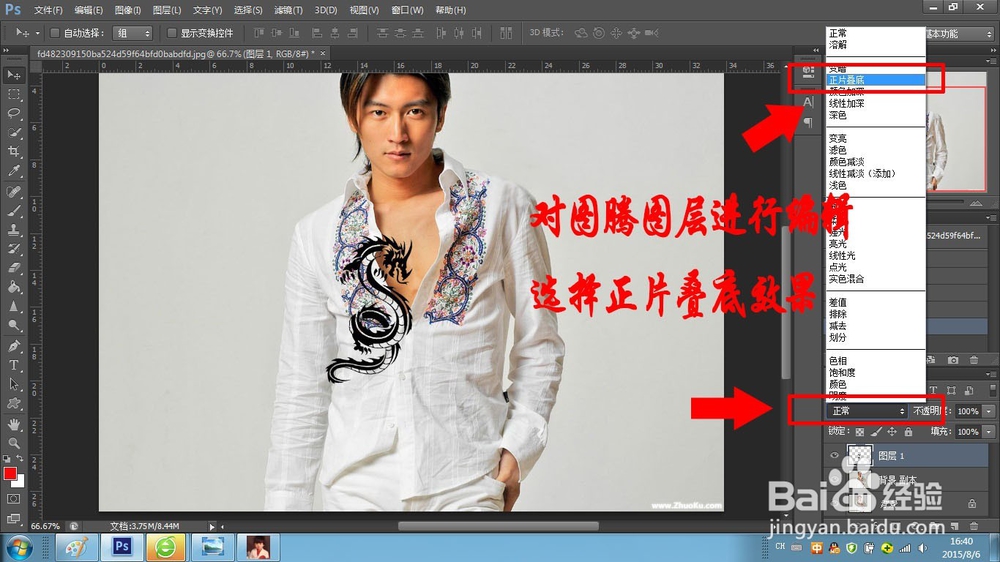The height and width of the screenshot is (562, 1000).
Task: Select the Dodge tool
Action: (x=13, y=325)
